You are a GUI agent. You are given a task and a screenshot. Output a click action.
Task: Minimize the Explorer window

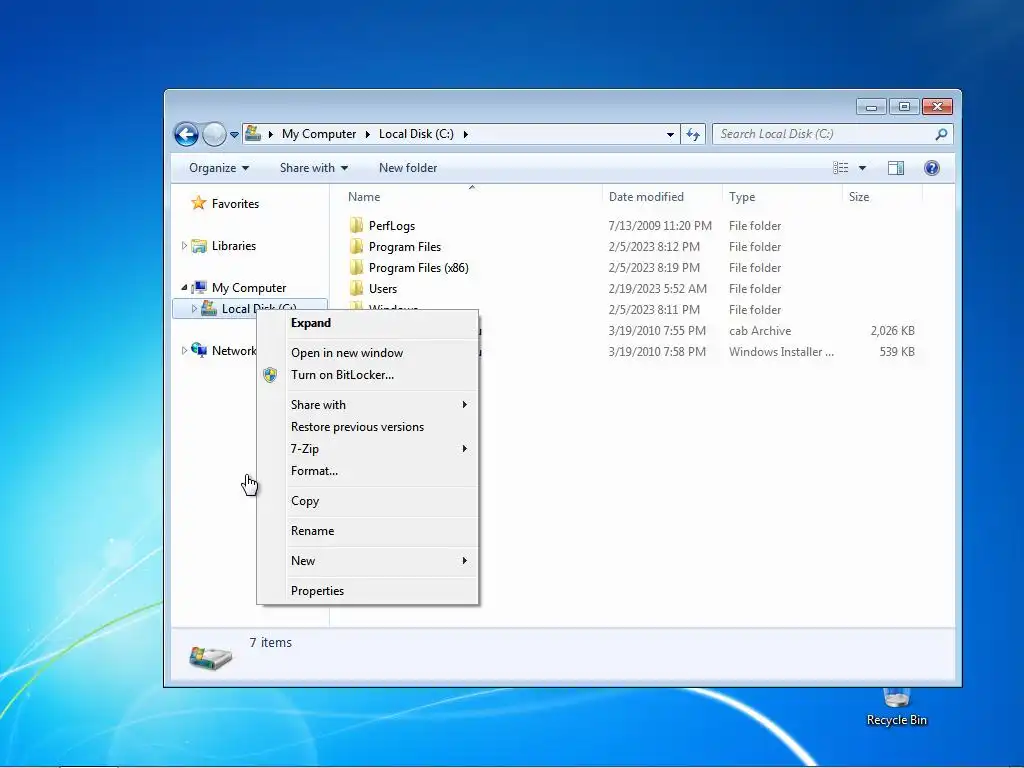871,106
